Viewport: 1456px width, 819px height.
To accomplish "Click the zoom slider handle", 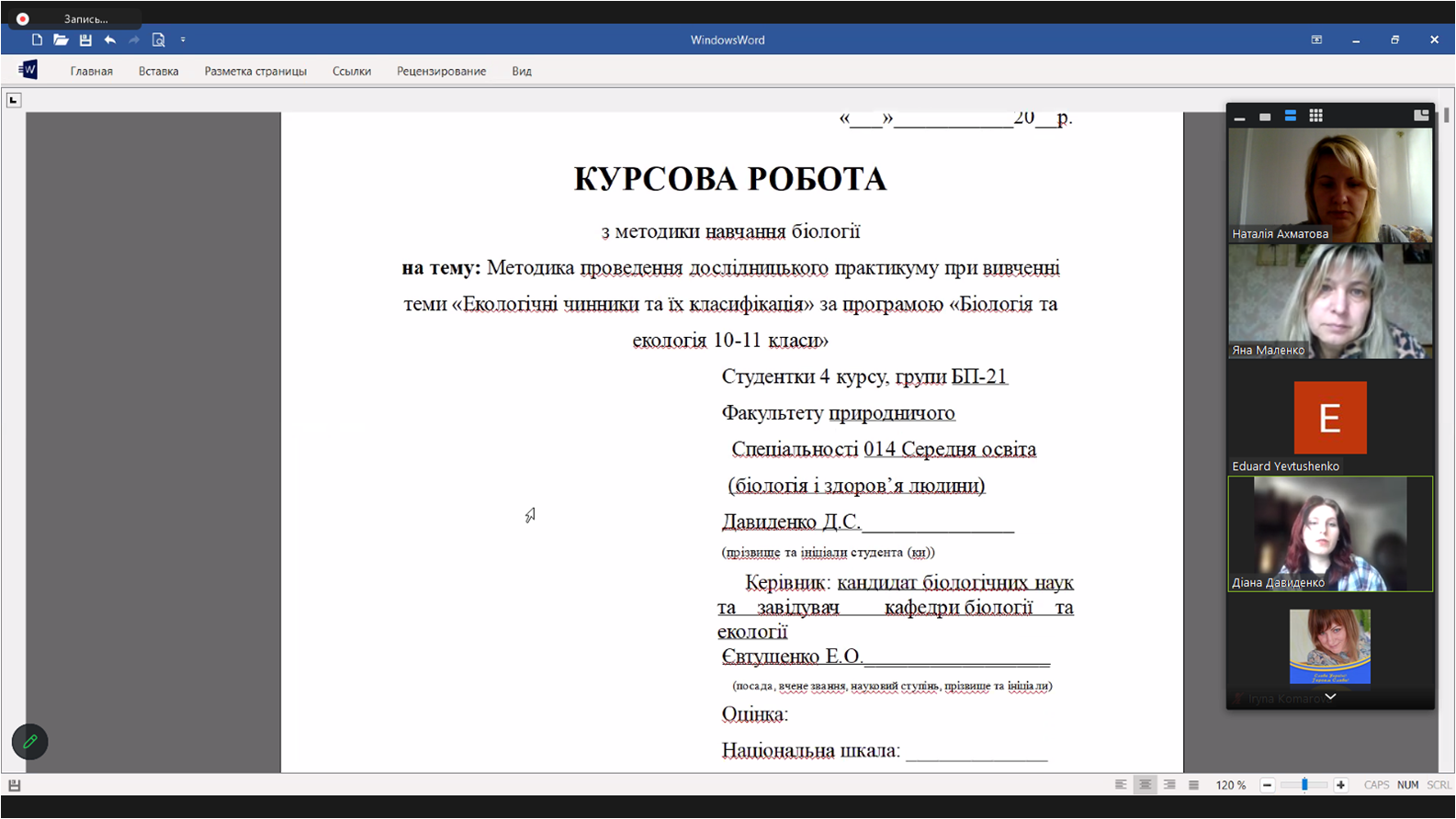I will click(x=1304, y=785).
